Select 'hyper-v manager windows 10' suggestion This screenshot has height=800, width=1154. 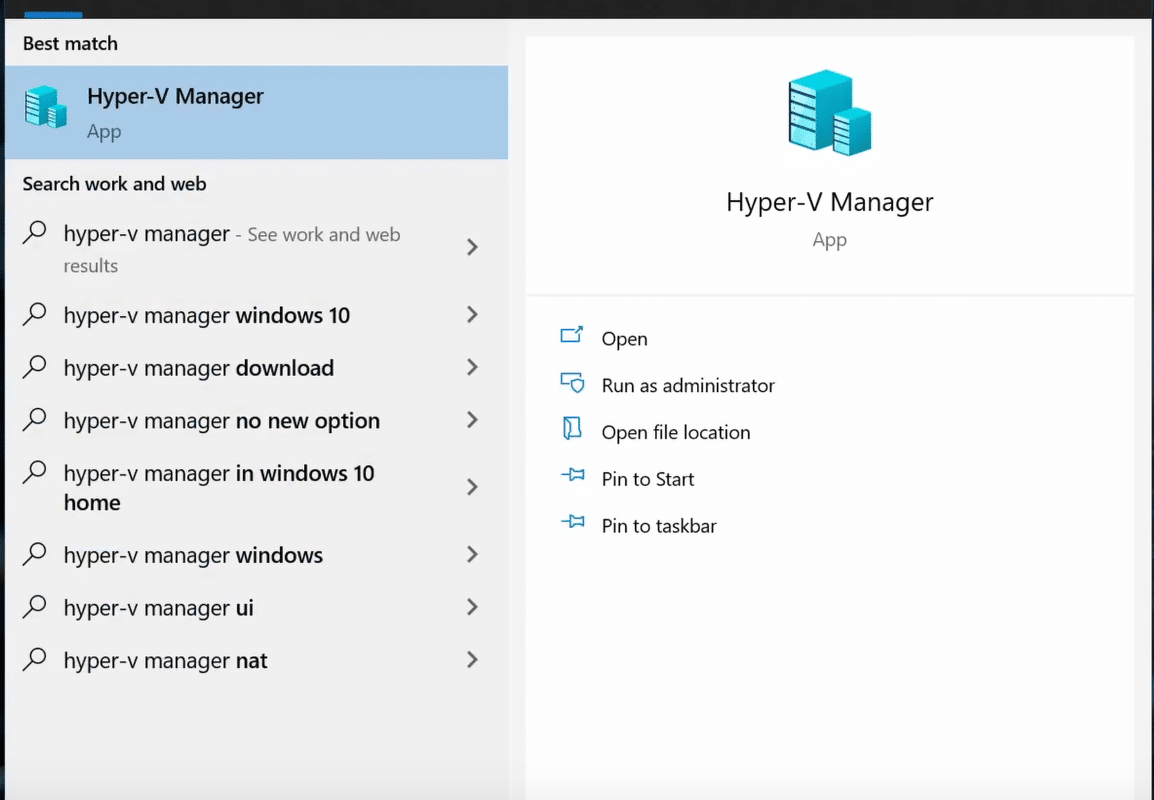[x=256, y=315]
